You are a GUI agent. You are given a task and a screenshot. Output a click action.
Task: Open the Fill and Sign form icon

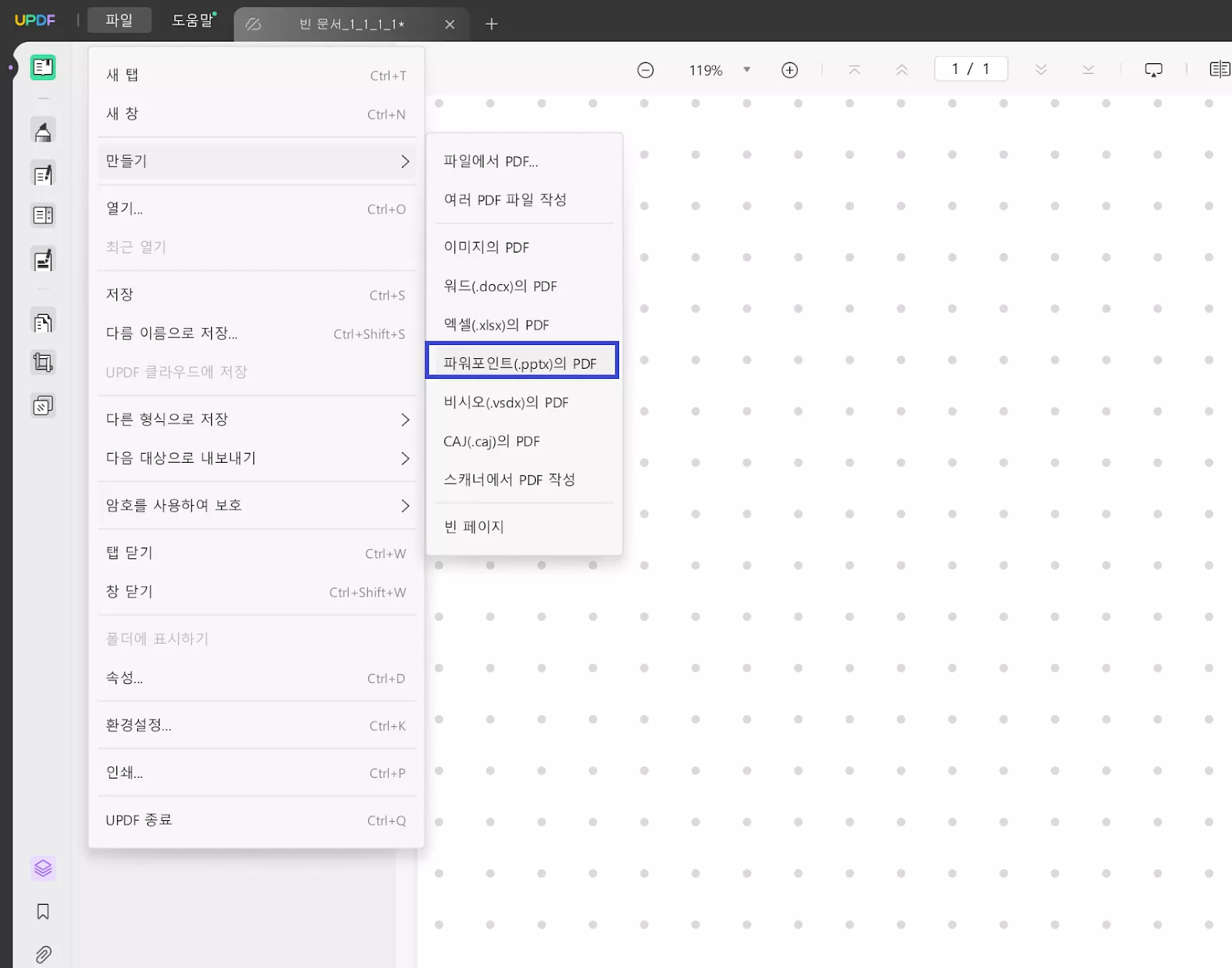coord(43,260)
